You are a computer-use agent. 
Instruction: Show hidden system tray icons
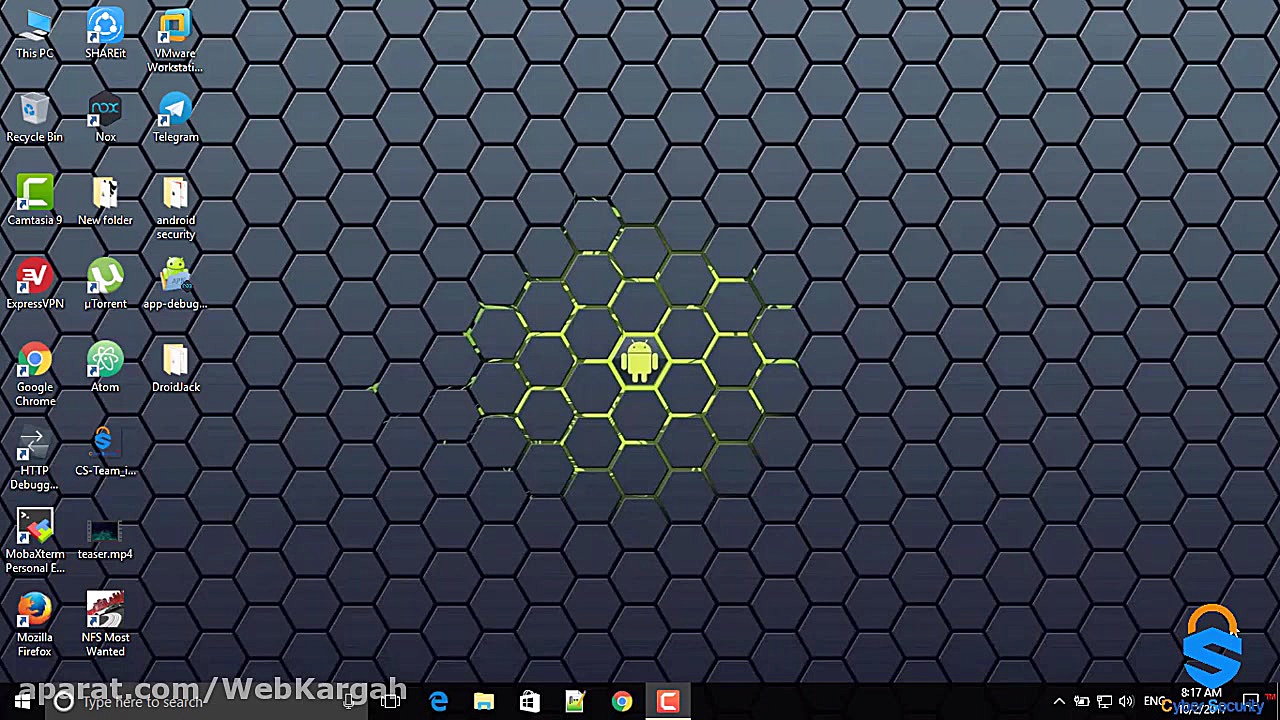click(x=1059, y=702)
